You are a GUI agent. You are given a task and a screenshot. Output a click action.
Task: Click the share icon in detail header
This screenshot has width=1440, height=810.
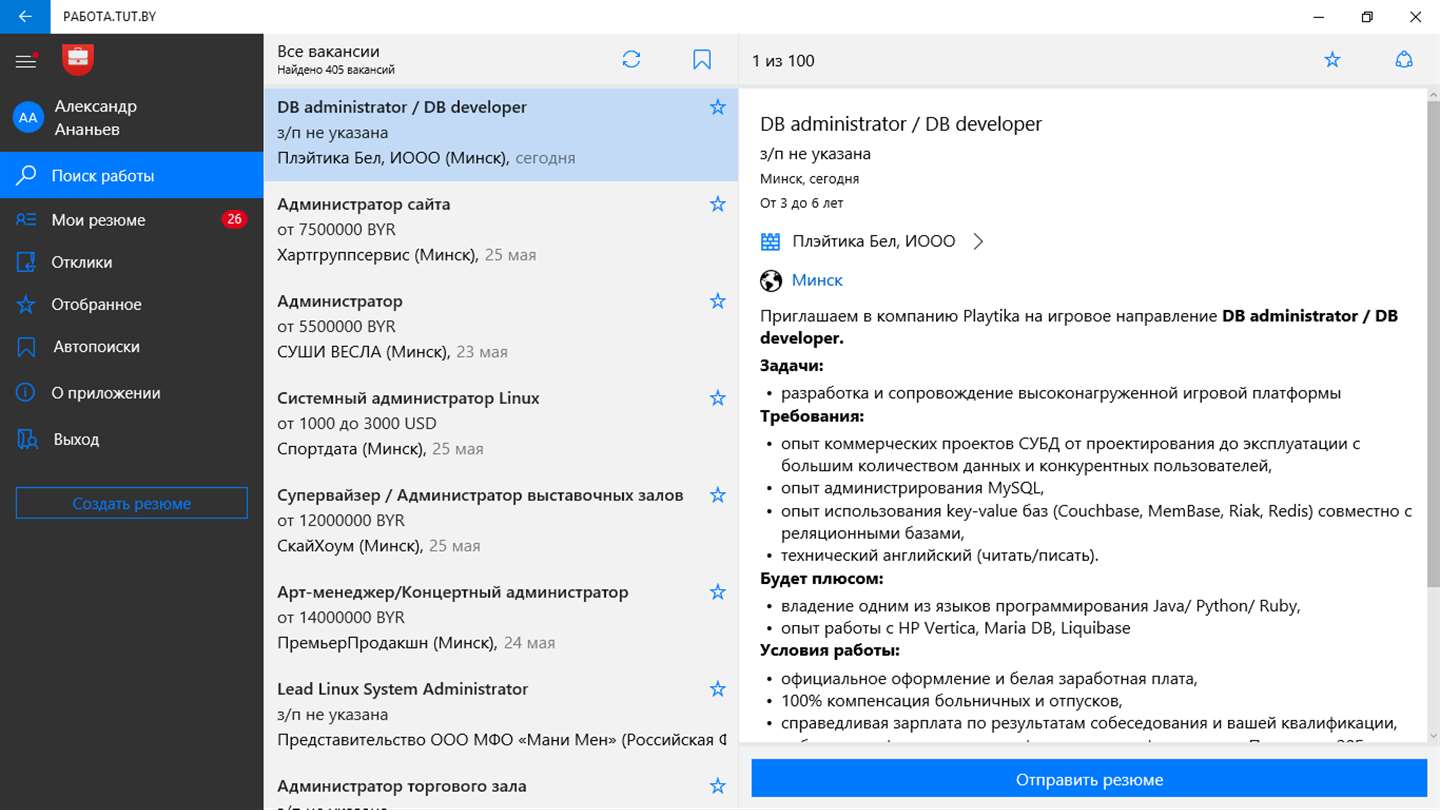(1404, 60)
